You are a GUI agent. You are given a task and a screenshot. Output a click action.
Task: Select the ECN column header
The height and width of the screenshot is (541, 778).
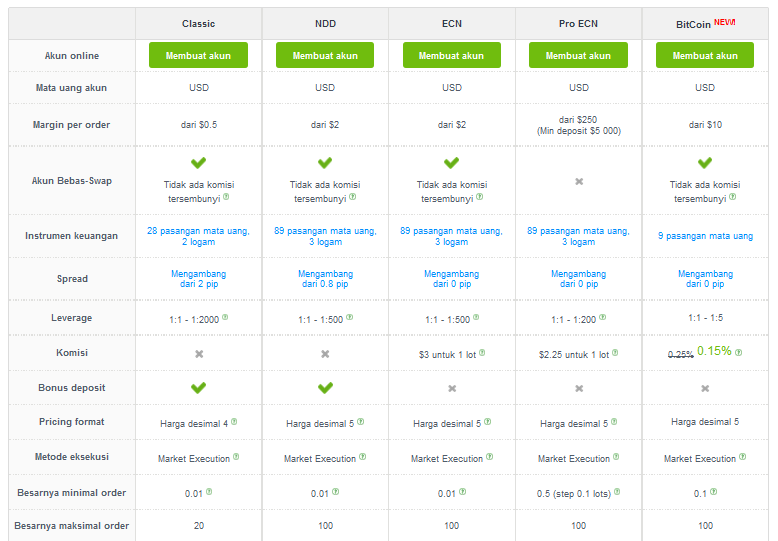coord(452,24)
